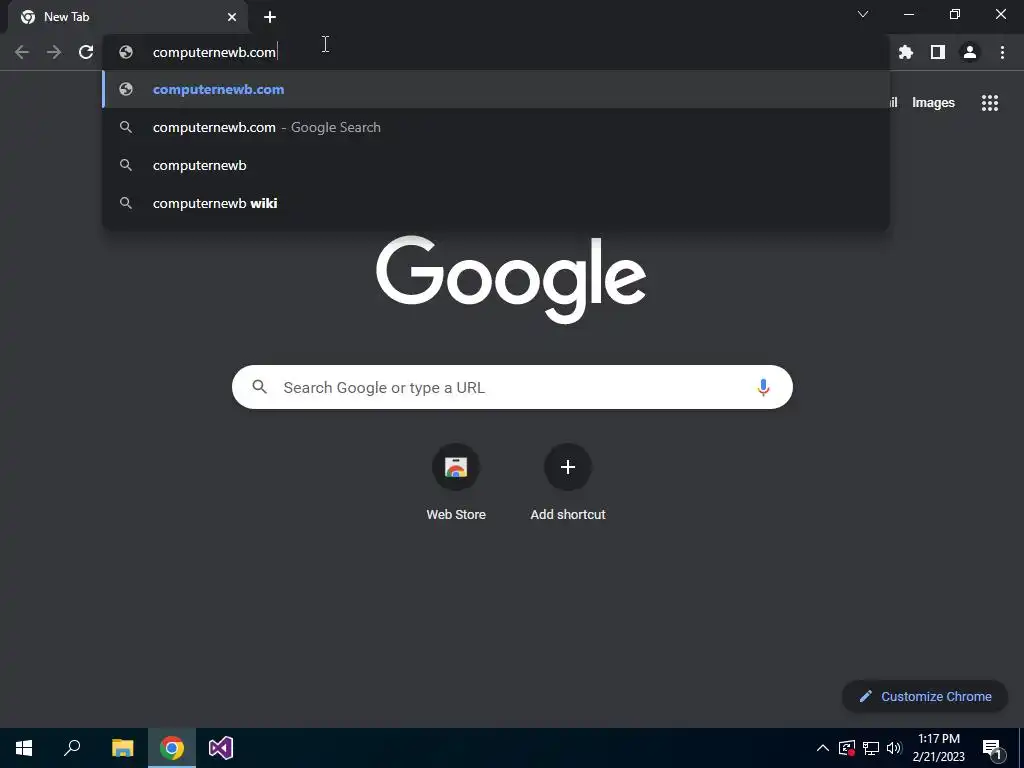
Task: Launch Visual Studio from taskbar
Action: [221, 748]
